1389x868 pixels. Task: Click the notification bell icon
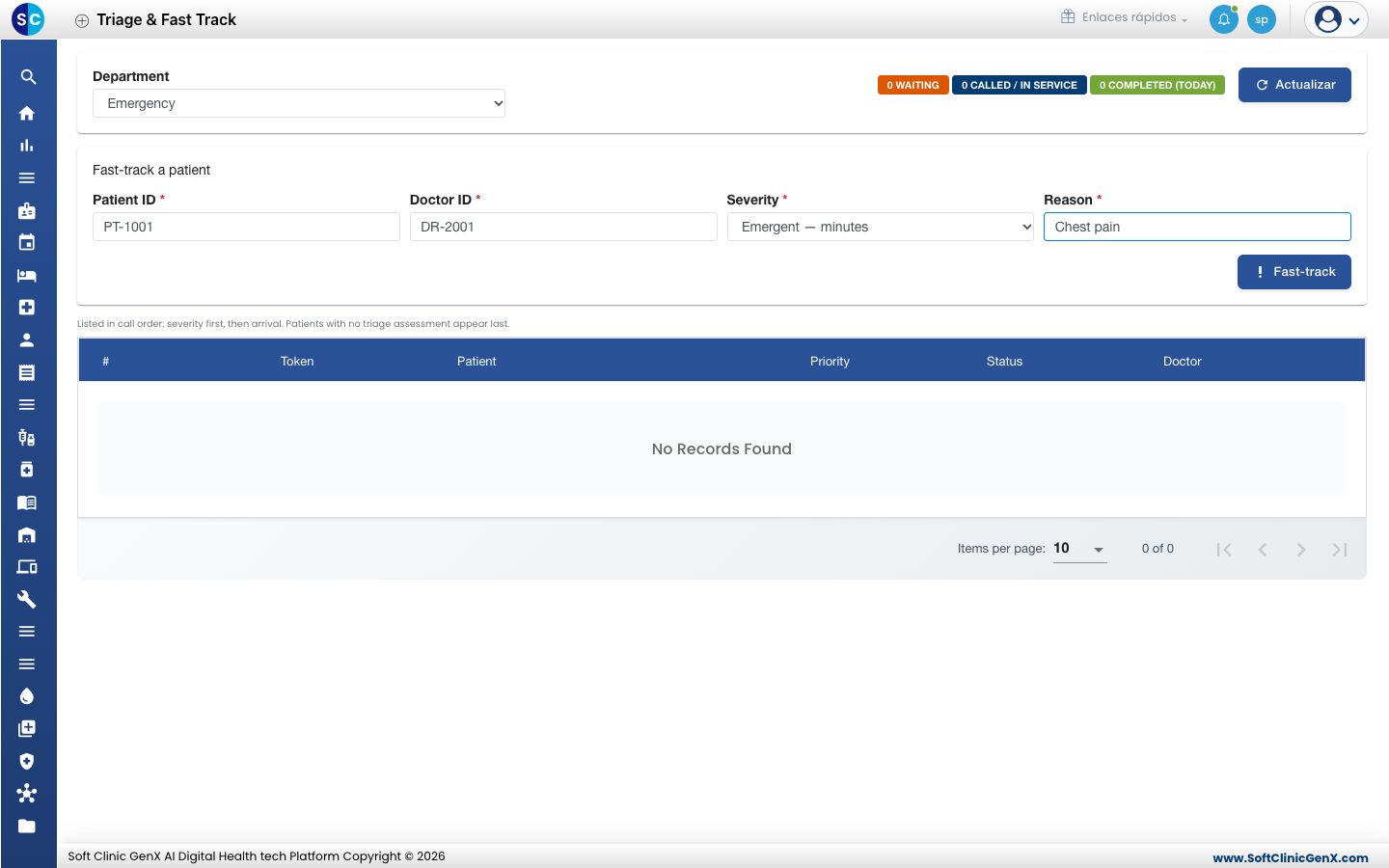tap(1223, 19)
